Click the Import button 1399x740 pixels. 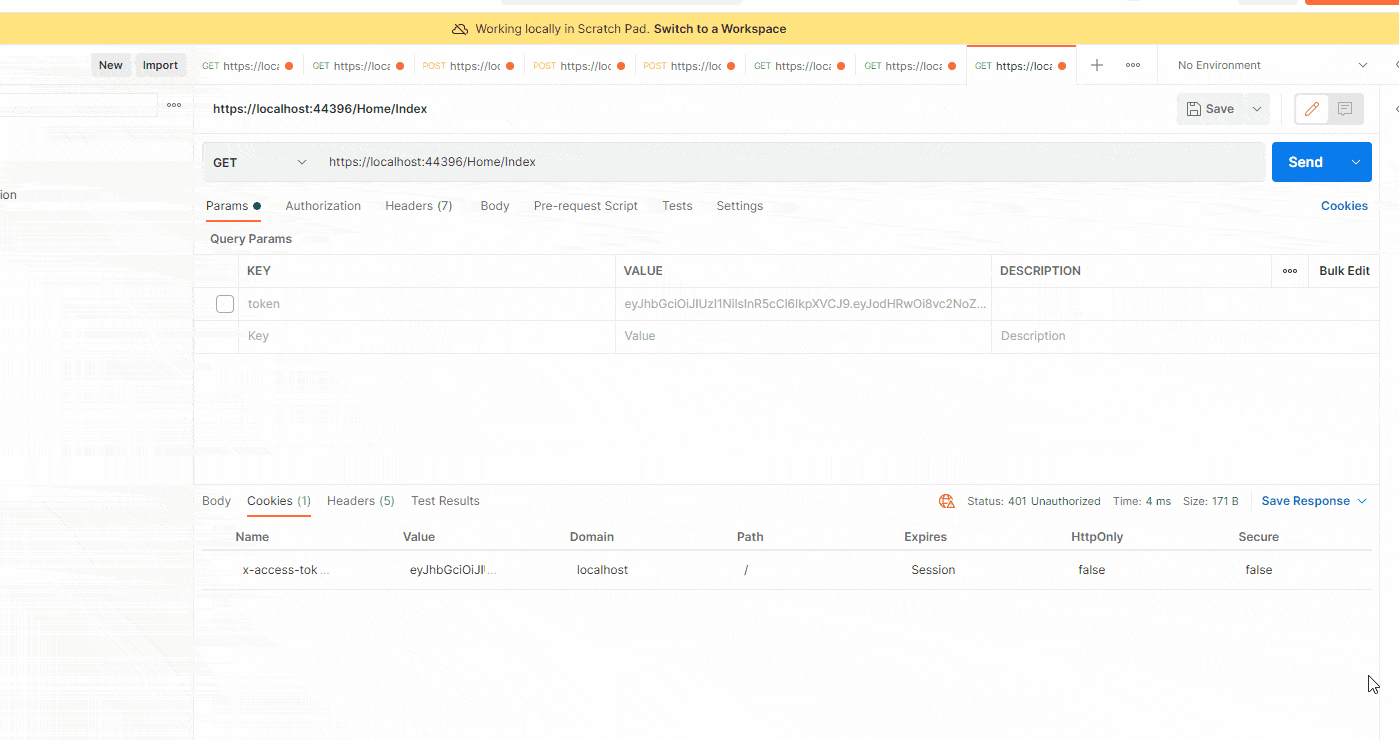point(160,65)
